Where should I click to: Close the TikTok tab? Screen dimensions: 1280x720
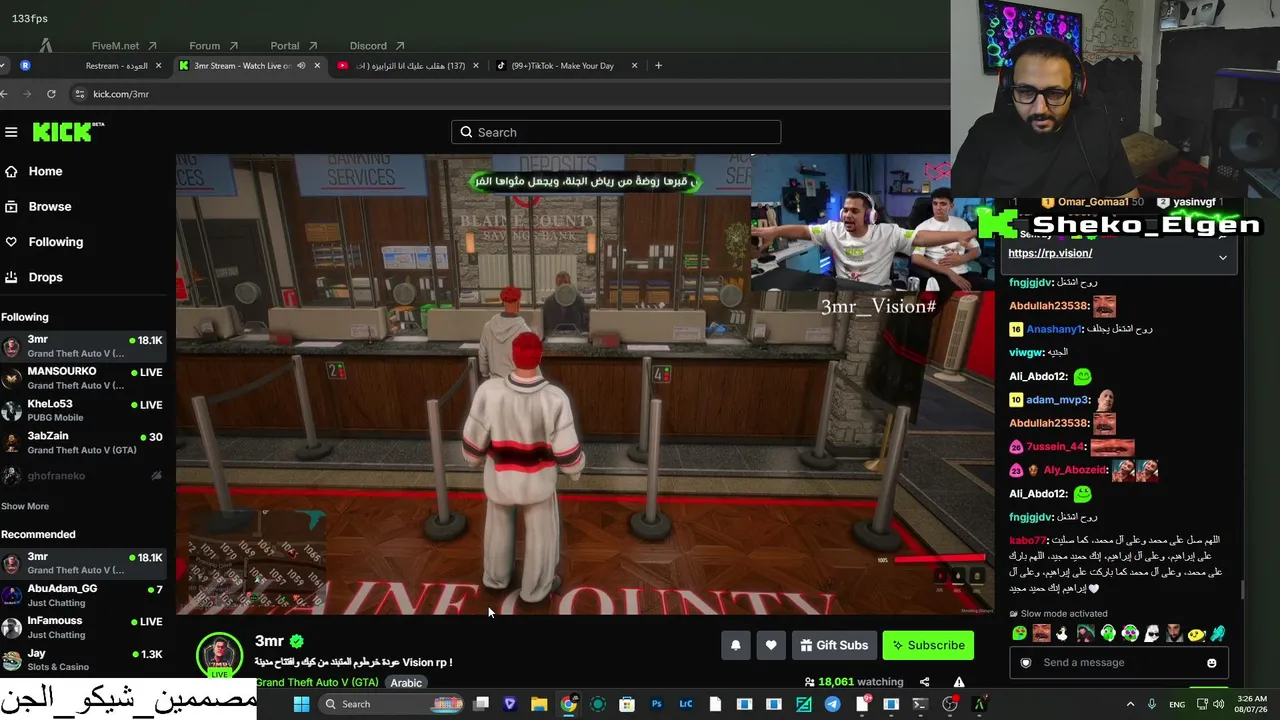(x=635, y=66)
